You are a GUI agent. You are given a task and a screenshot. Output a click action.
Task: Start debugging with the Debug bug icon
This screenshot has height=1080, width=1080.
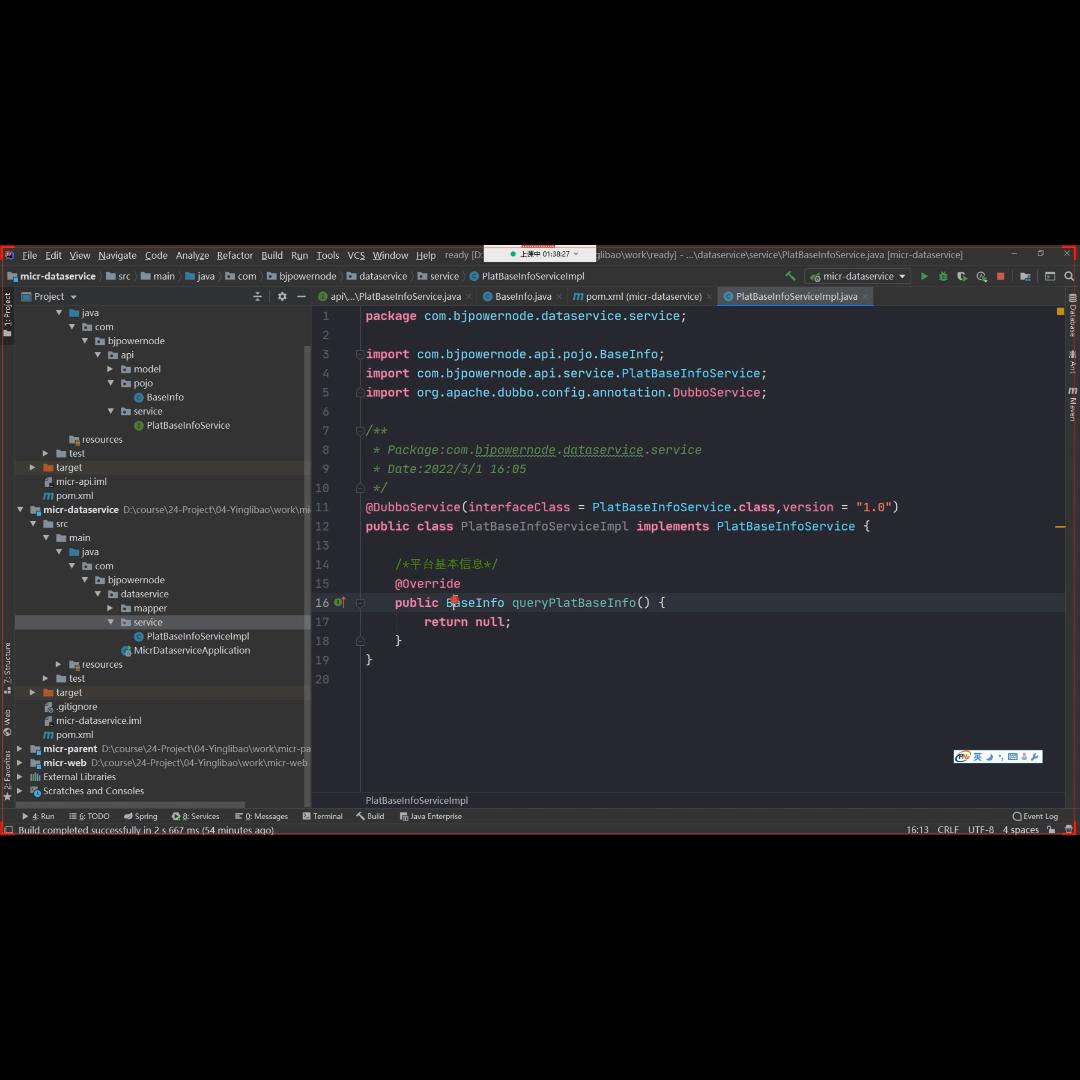pos(942,277)
